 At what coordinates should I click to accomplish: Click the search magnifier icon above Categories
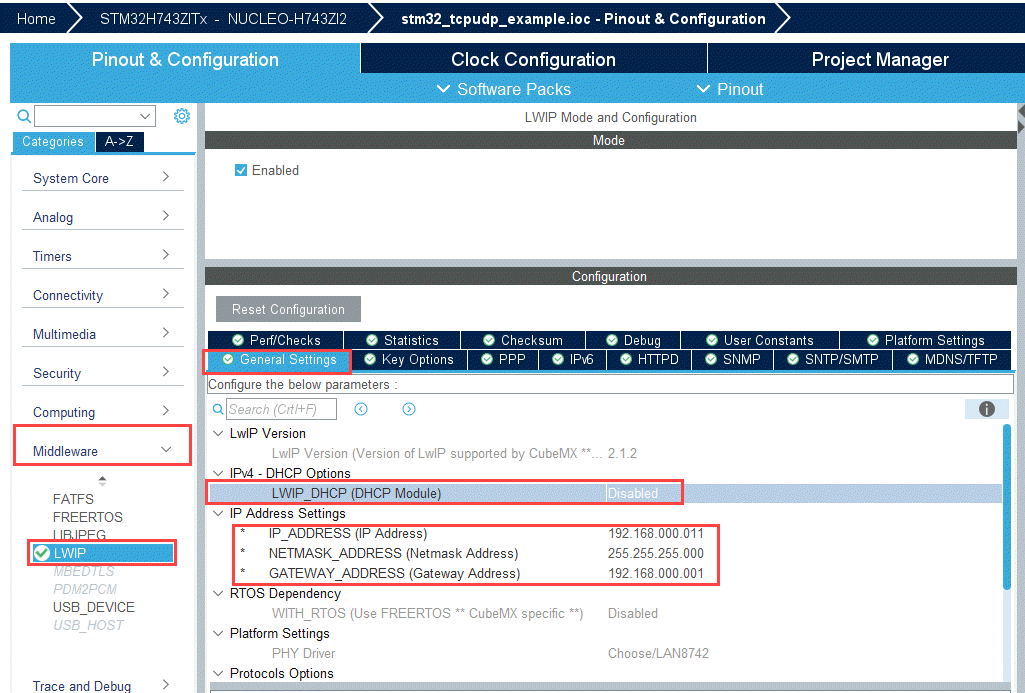coord(24,116)
